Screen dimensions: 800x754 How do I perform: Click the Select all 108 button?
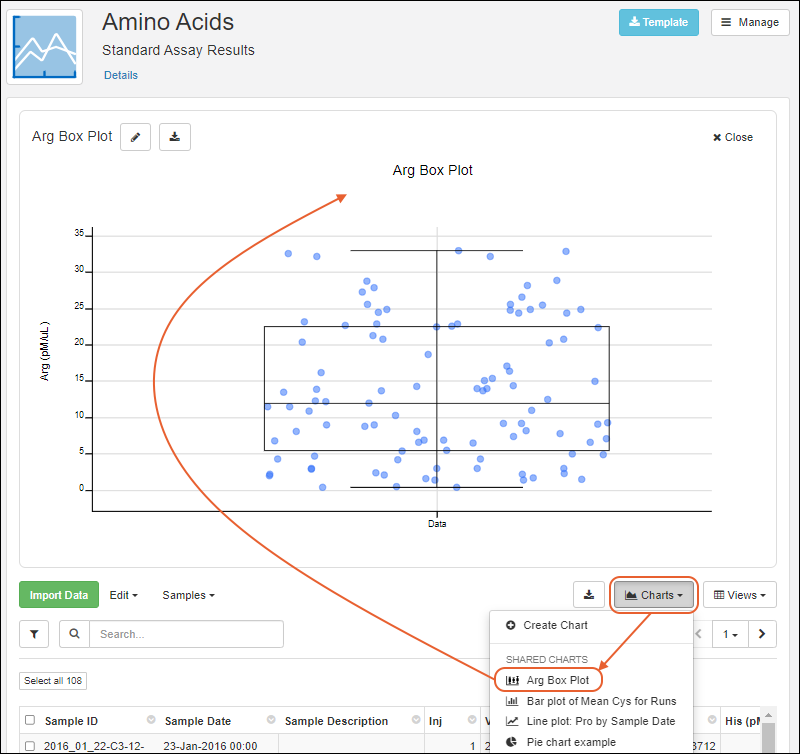coord(53,681)
